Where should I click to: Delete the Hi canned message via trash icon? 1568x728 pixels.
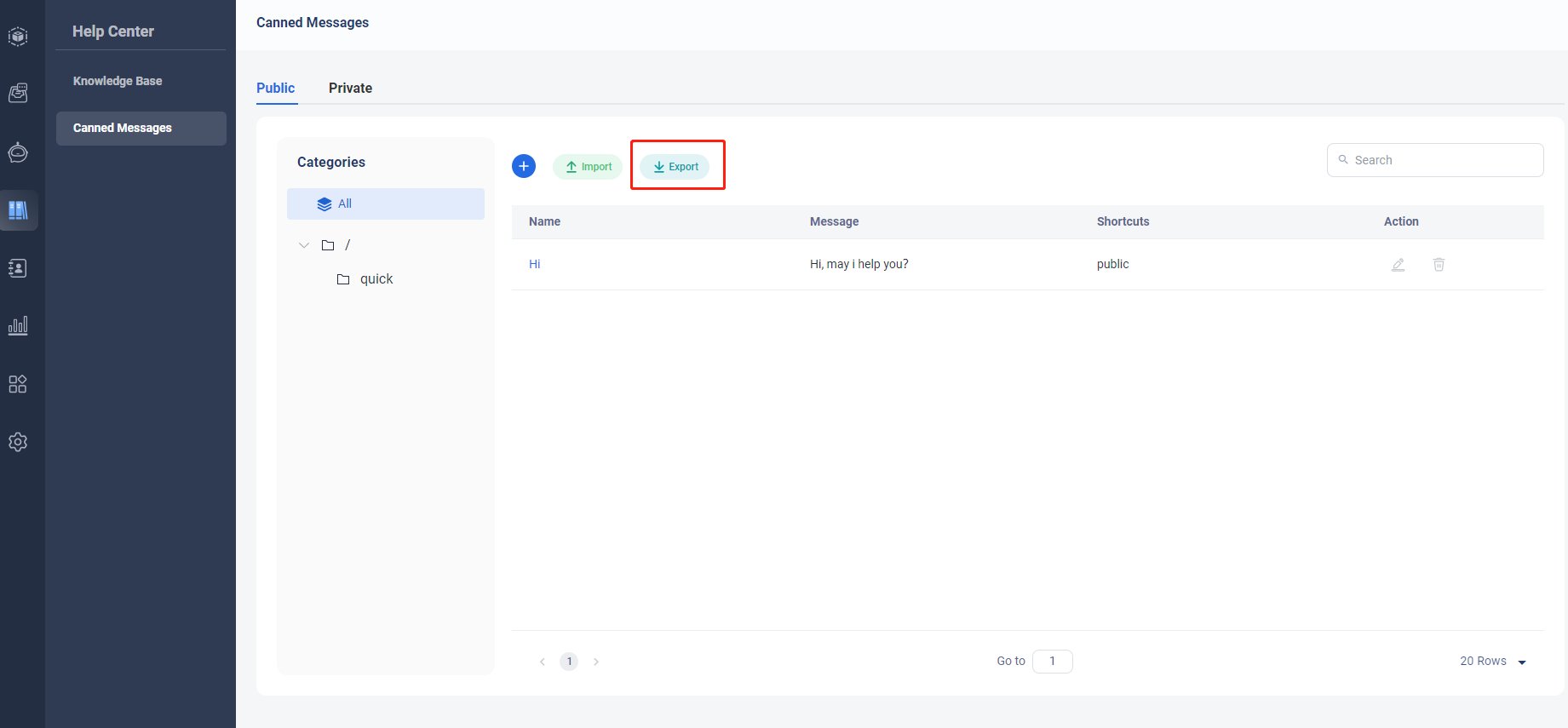tap(1439, 265)
